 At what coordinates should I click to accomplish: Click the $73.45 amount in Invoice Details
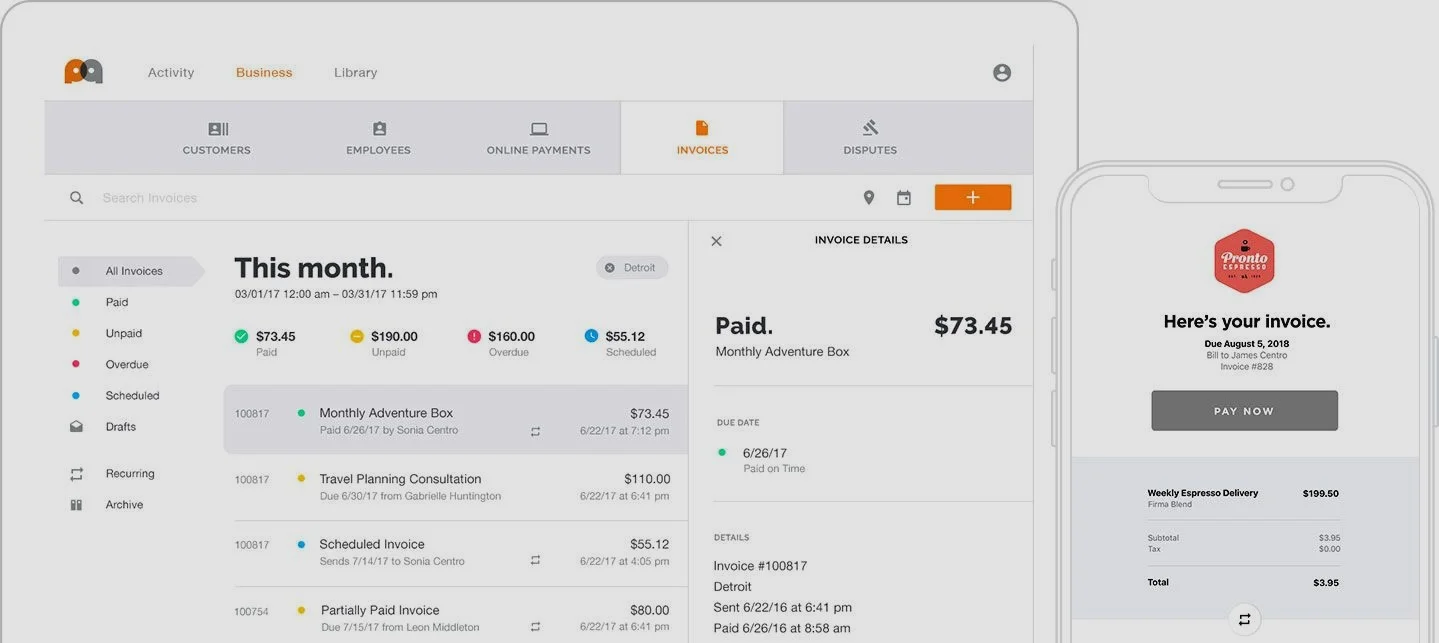click(x=973, y=325)
